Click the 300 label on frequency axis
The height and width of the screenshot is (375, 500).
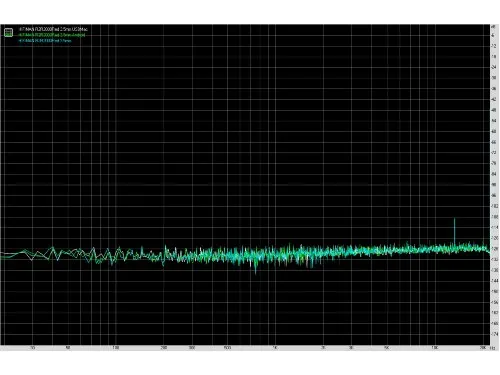click(x=192, y=348)
